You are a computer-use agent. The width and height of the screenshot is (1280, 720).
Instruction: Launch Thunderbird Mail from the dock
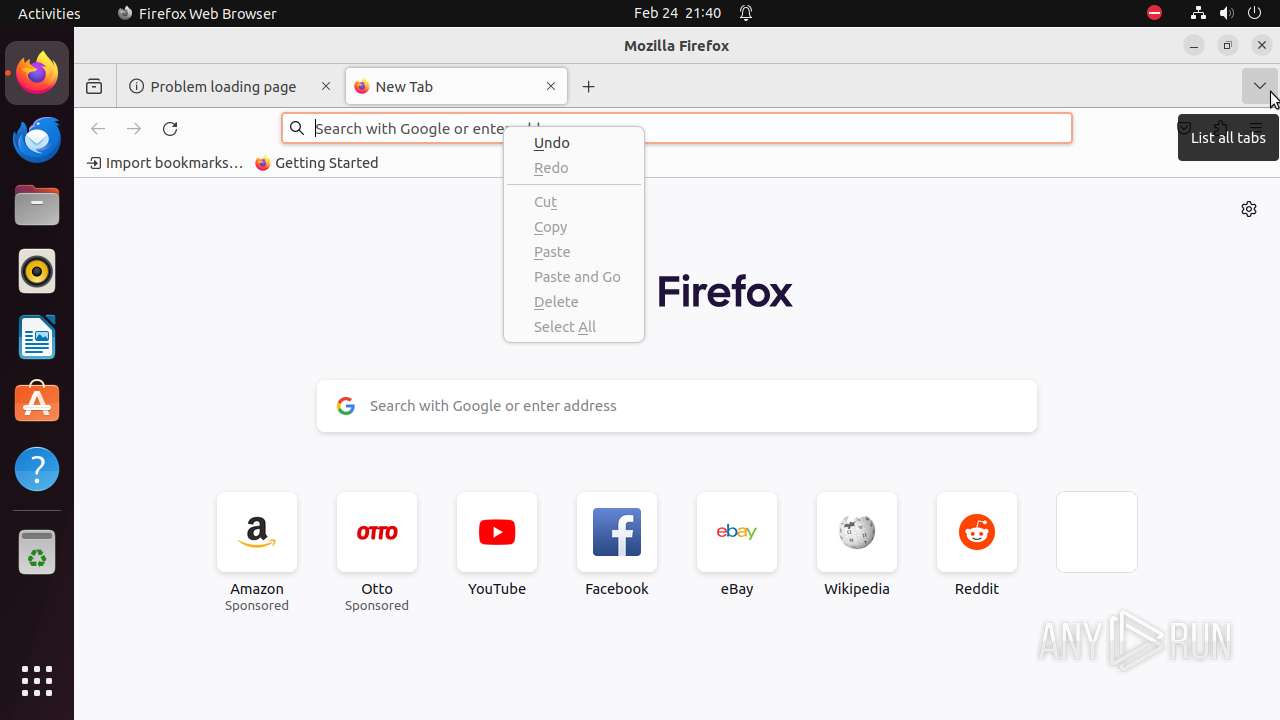pyautogui.click(x=37, y=139)
